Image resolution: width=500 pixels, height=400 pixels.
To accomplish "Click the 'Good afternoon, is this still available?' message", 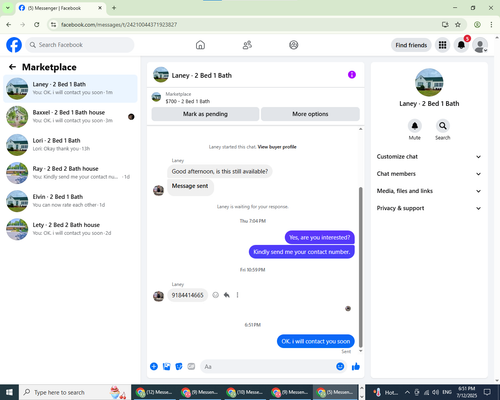I will [220, 171].
